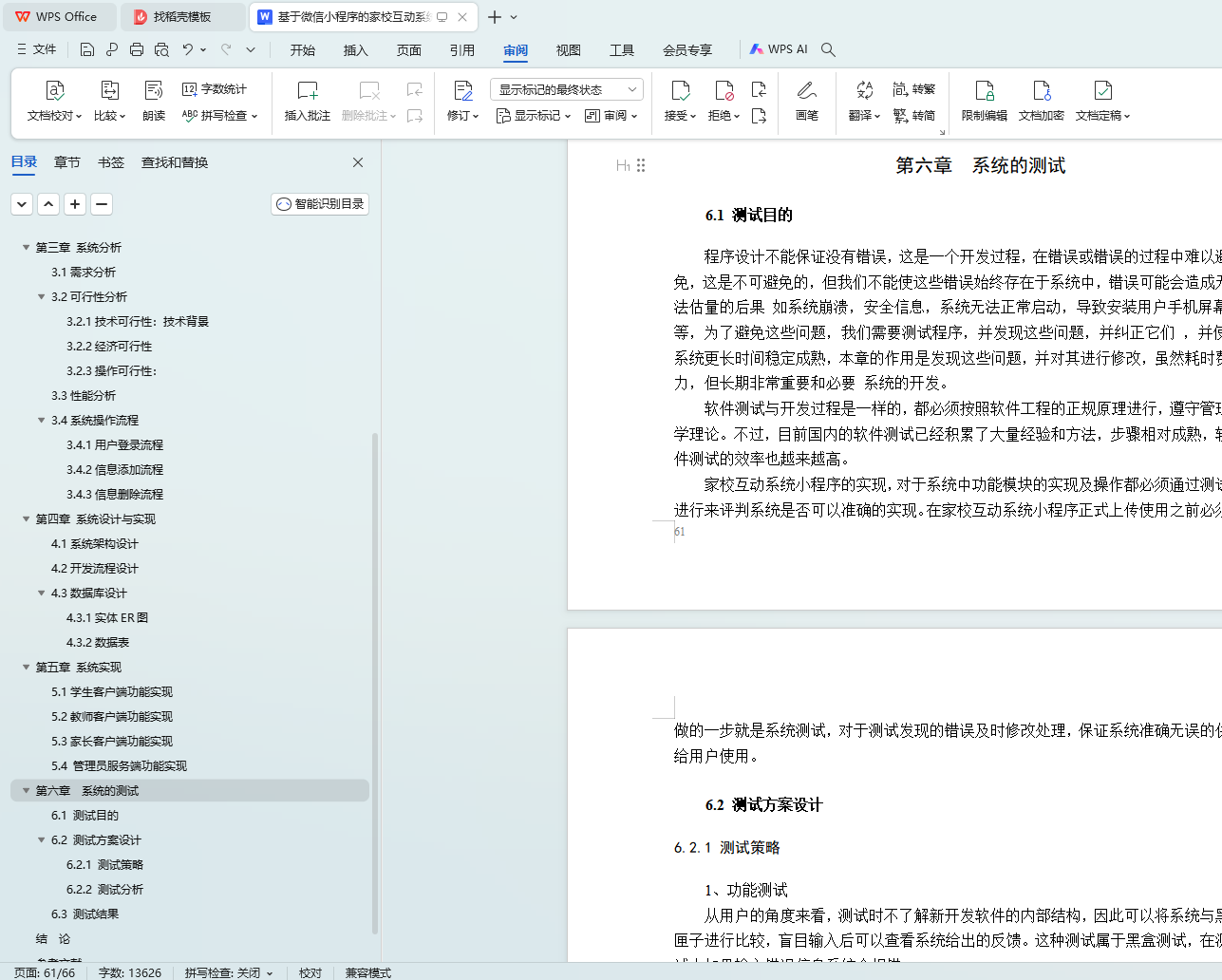1222x980 pixels.
Task: Collapse 4.3 数据库设计 tree node
Action: pos(41,593)
